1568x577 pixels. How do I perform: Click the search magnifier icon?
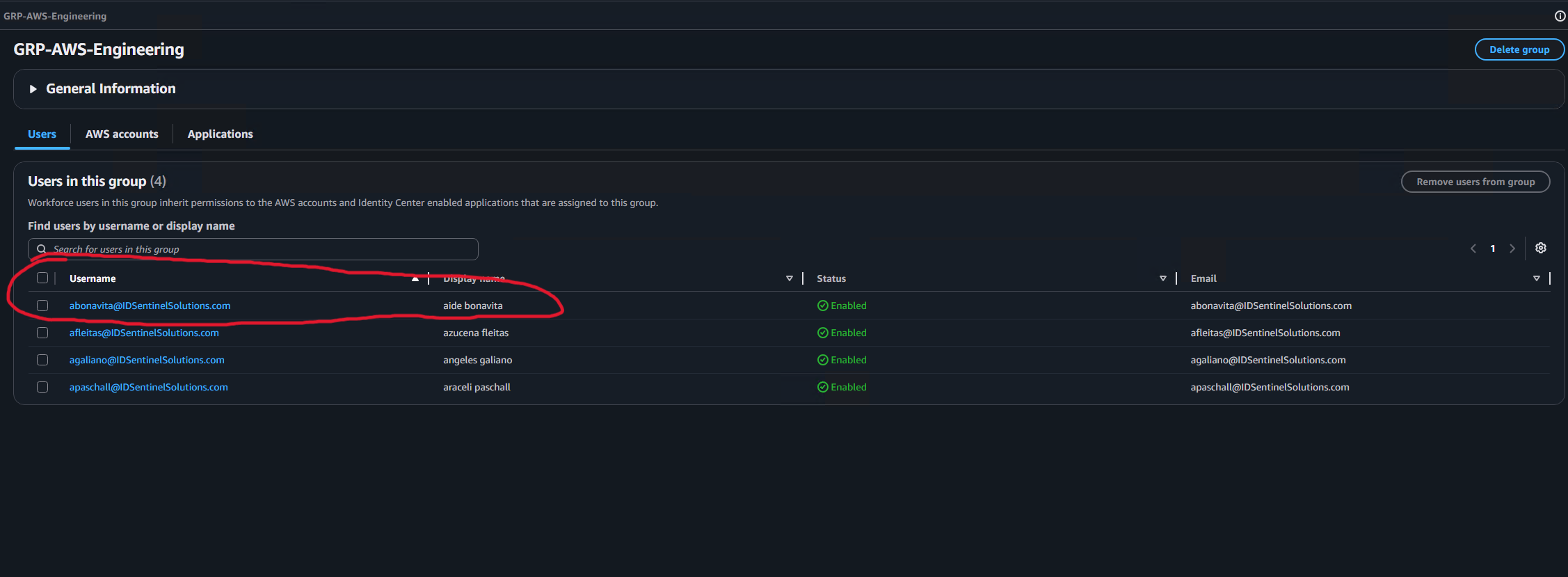pyautogui.click(x=42, y=249)
